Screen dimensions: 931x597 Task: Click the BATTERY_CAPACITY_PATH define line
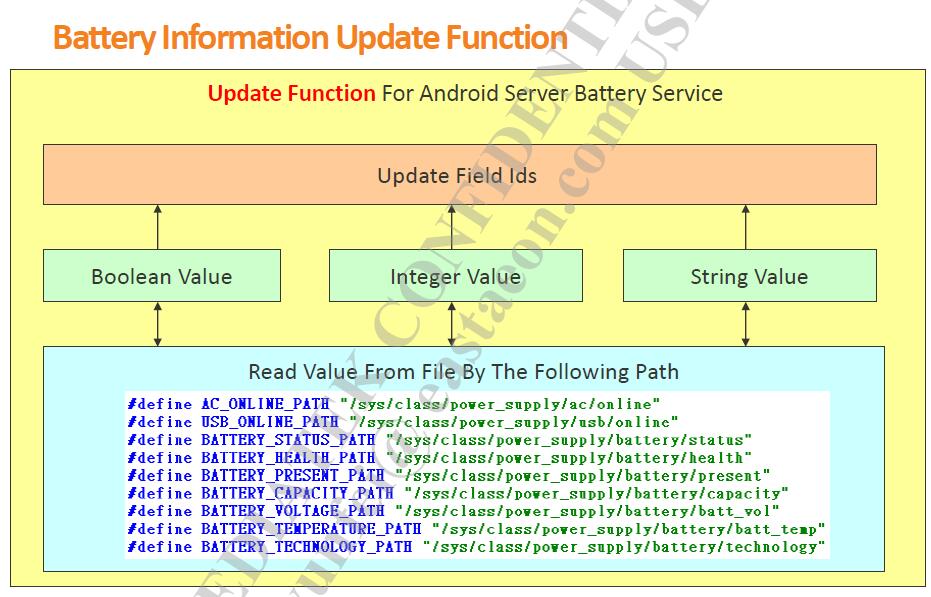458,494
